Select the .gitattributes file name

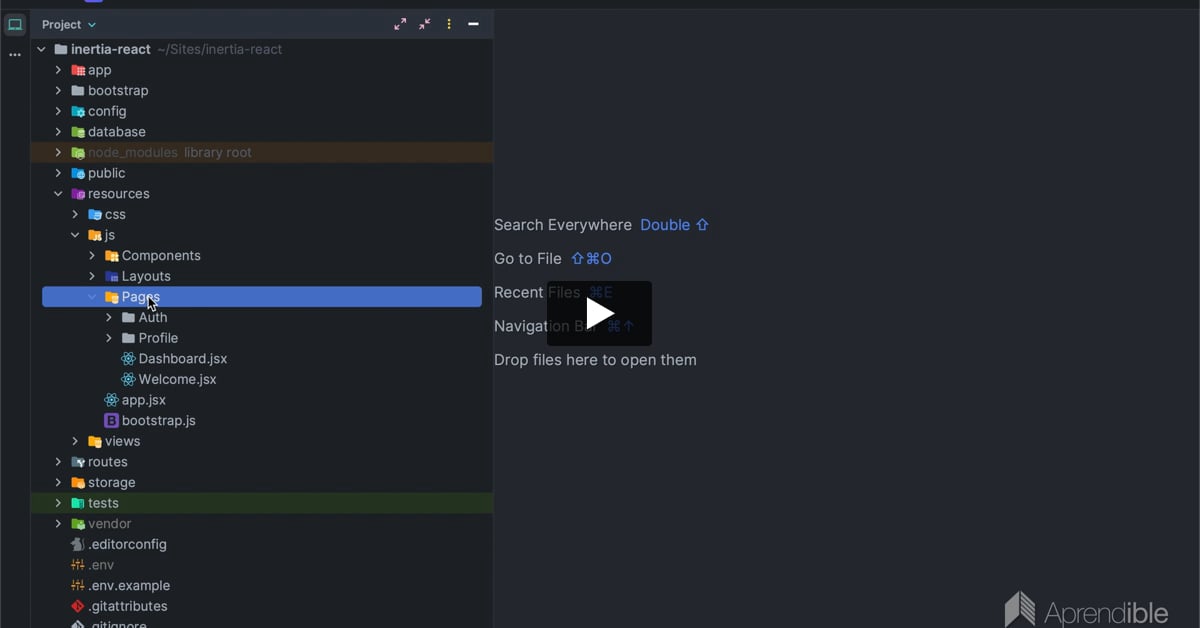point(127,606)
